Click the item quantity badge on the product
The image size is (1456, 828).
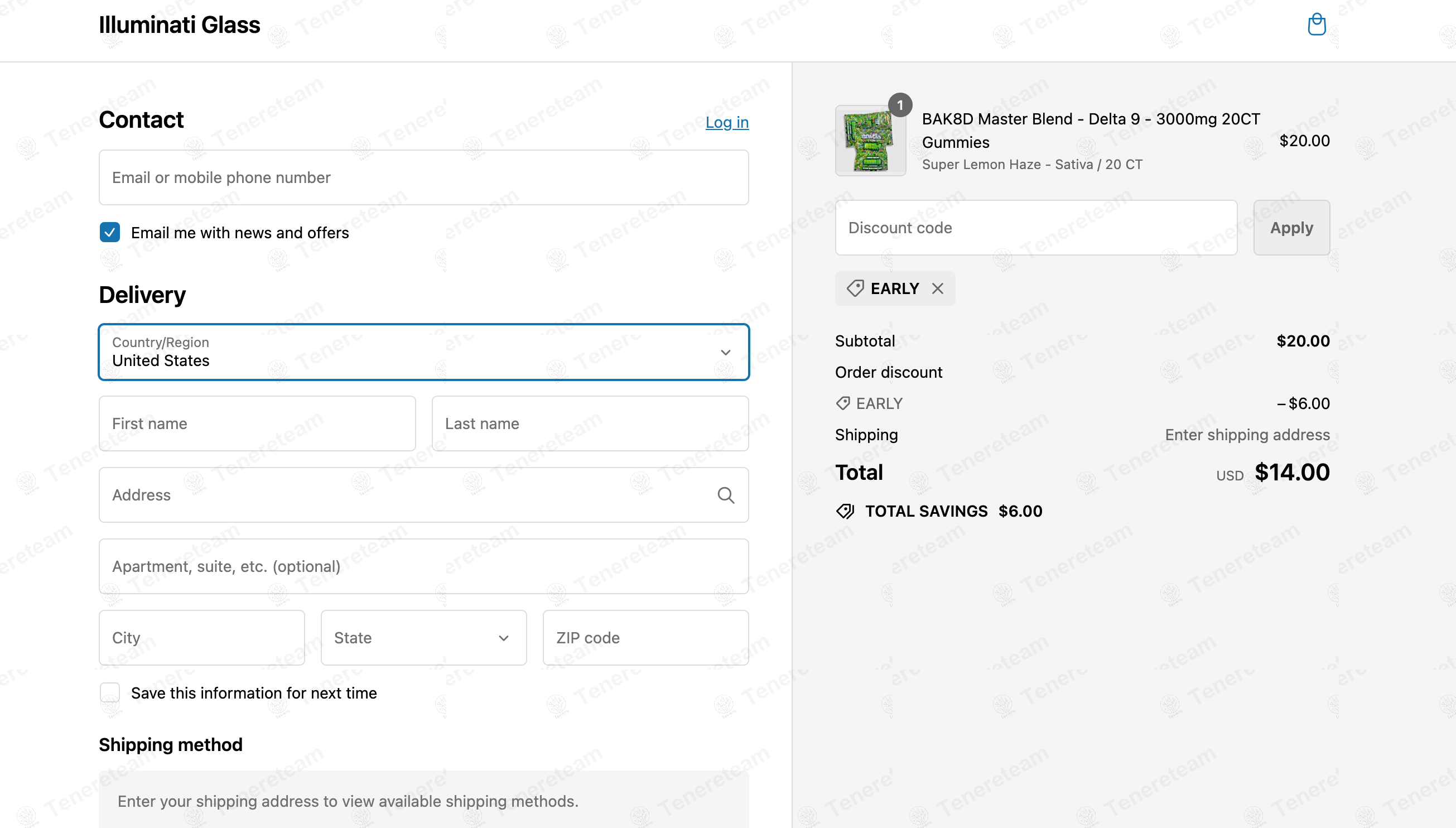pos(900,105)
